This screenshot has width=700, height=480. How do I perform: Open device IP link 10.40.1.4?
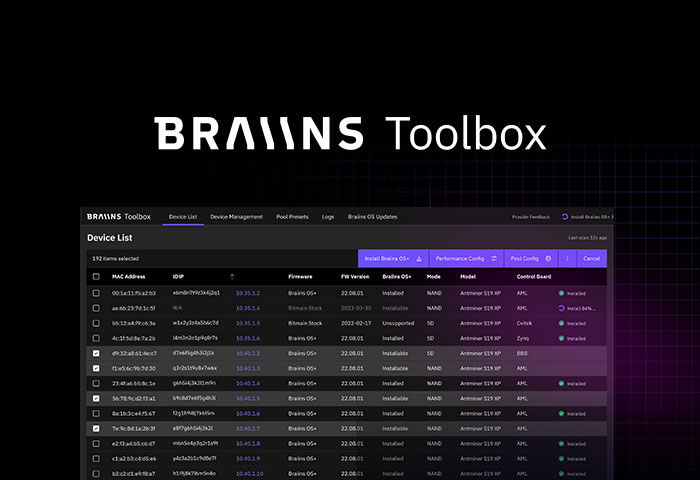coord(248,384)
